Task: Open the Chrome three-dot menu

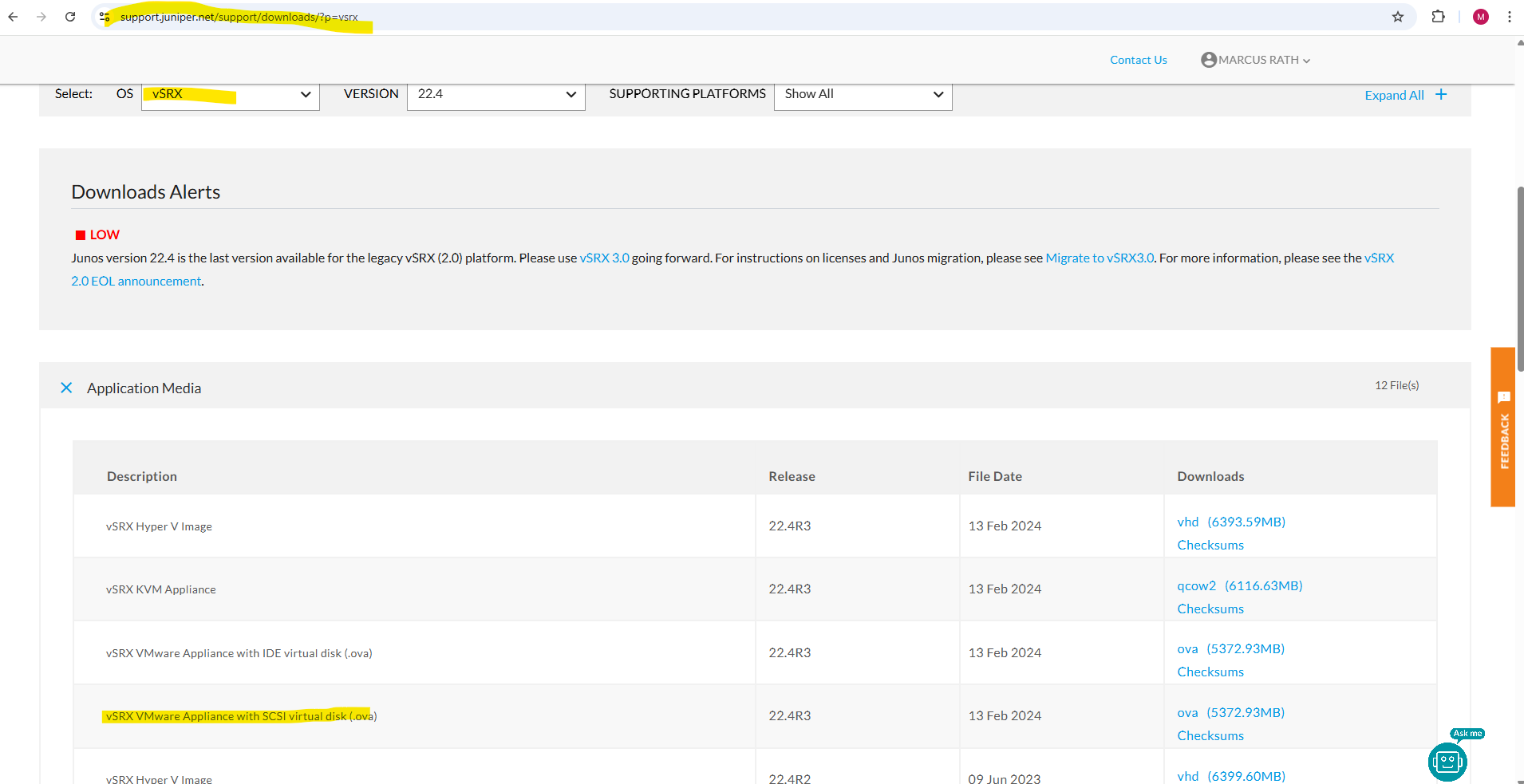Action: pos(1510,17)
